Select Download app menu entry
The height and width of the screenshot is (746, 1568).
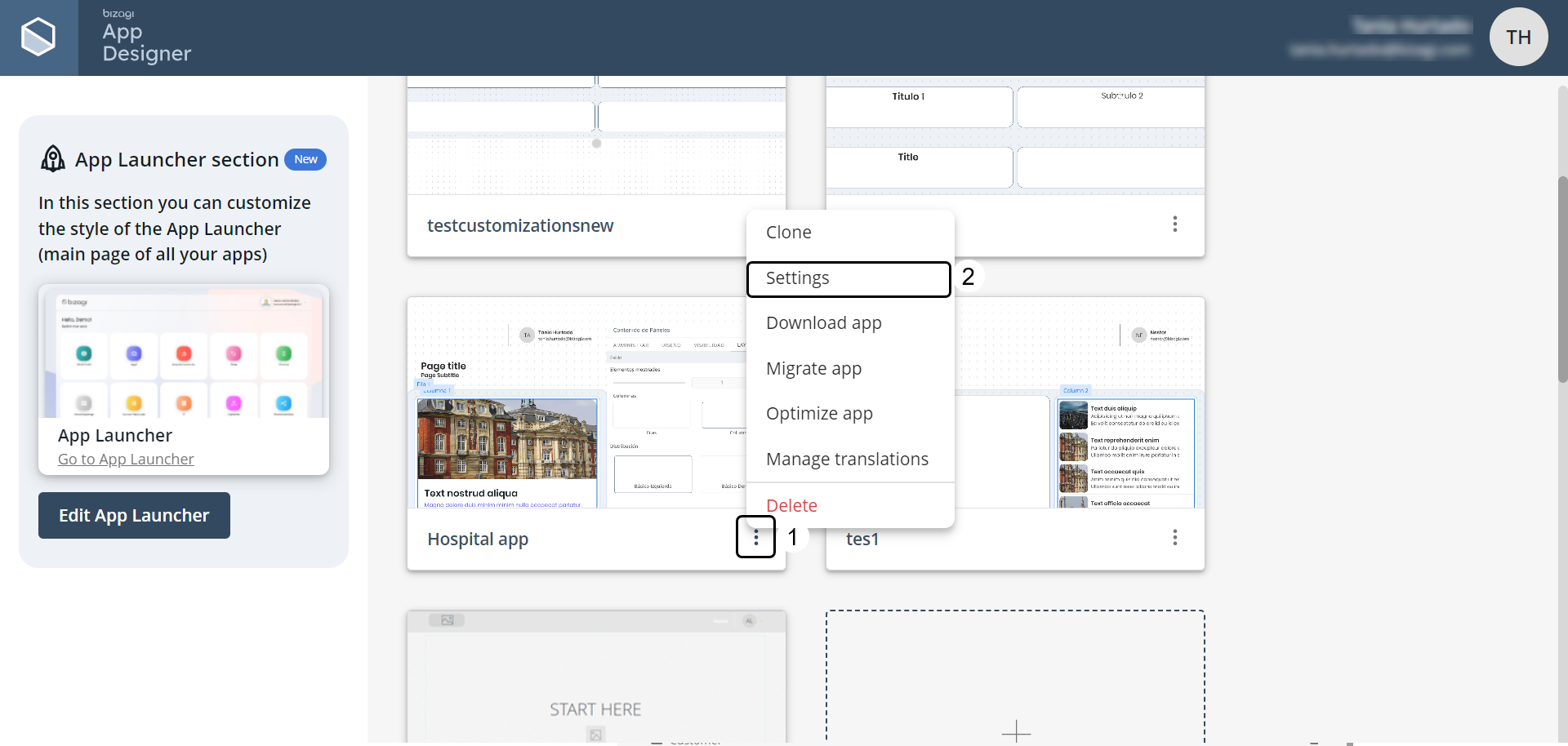[850, 323]
